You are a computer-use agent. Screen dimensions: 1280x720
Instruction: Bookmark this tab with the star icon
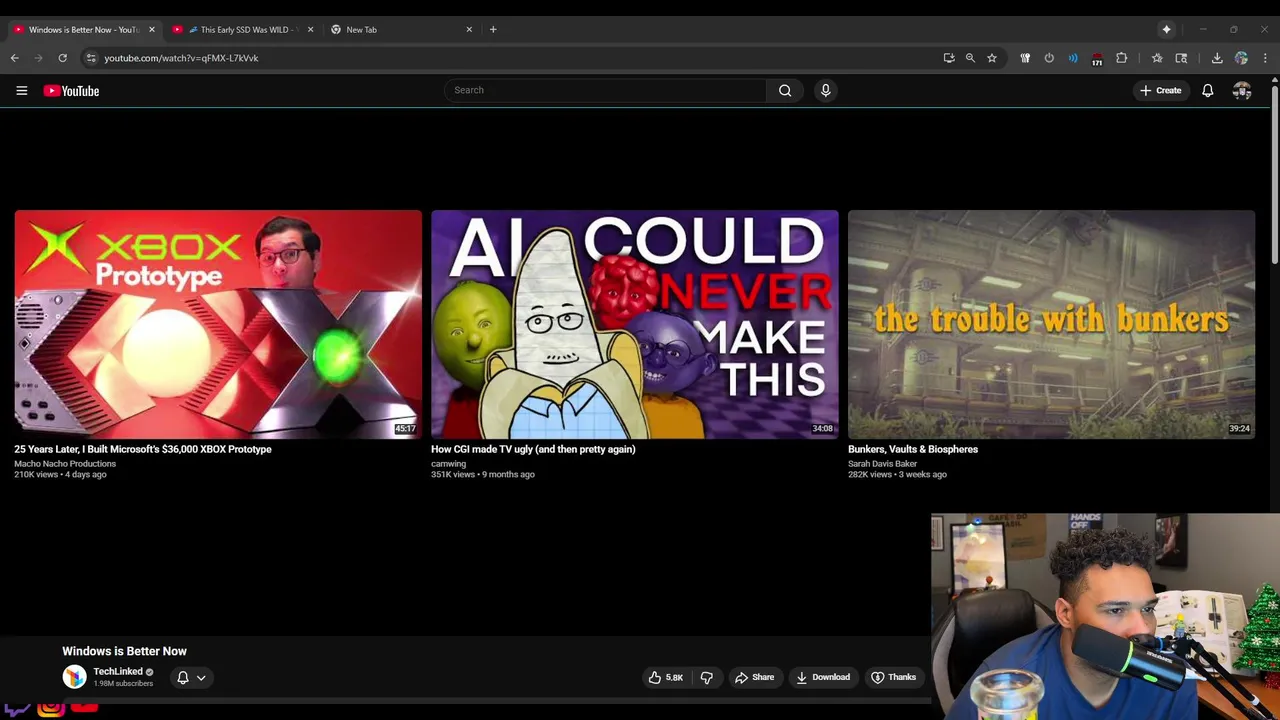point(992,58)
